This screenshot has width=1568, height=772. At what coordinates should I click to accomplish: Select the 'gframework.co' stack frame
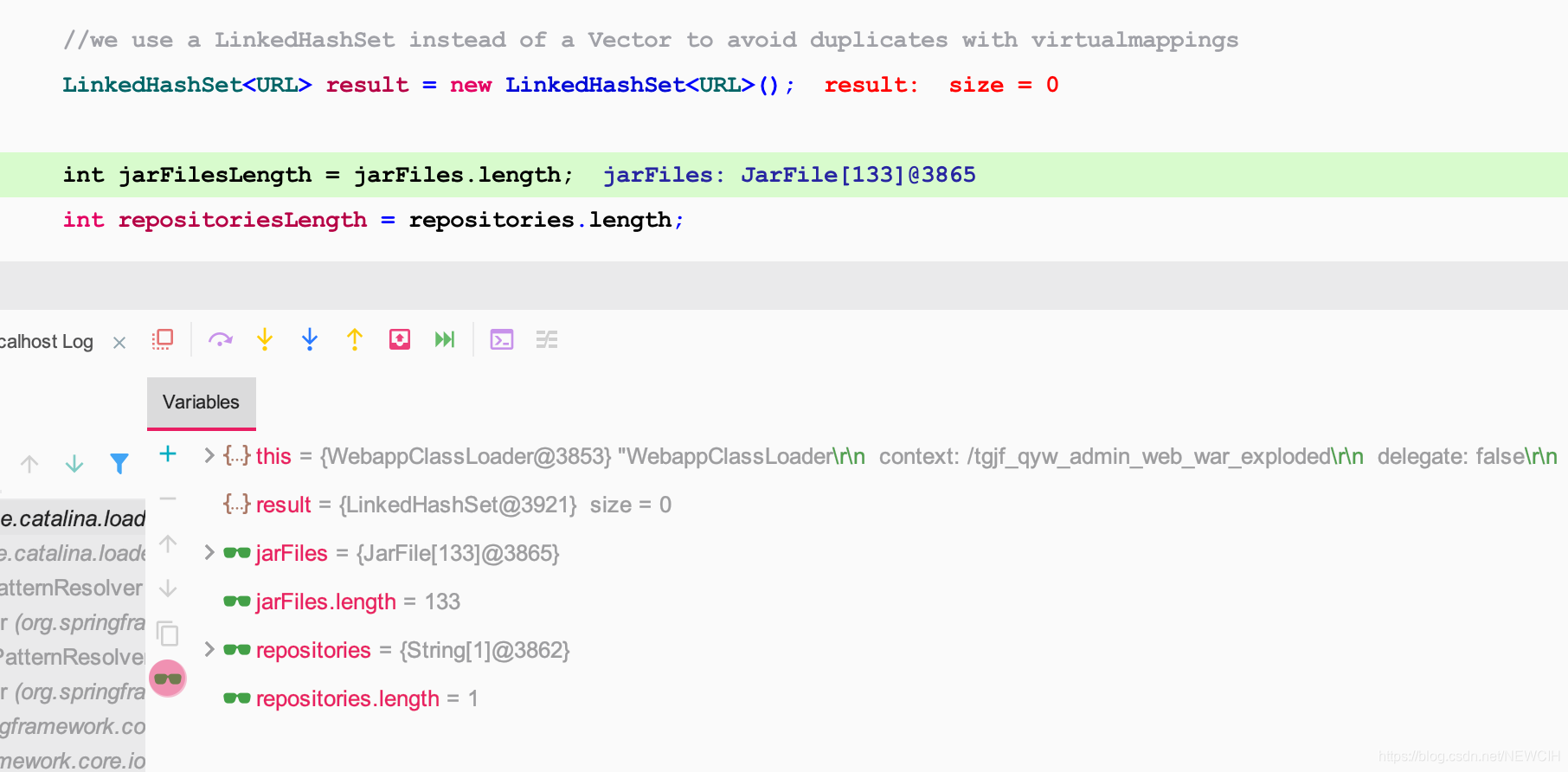coord(73,726)
